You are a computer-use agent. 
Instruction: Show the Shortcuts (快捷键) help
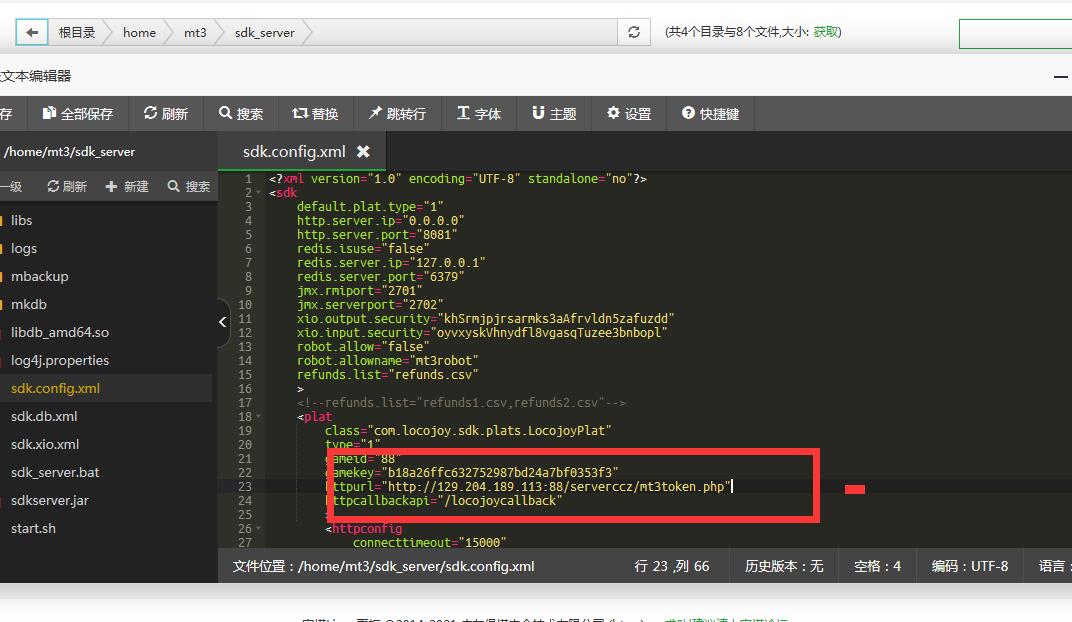point(710,114)
